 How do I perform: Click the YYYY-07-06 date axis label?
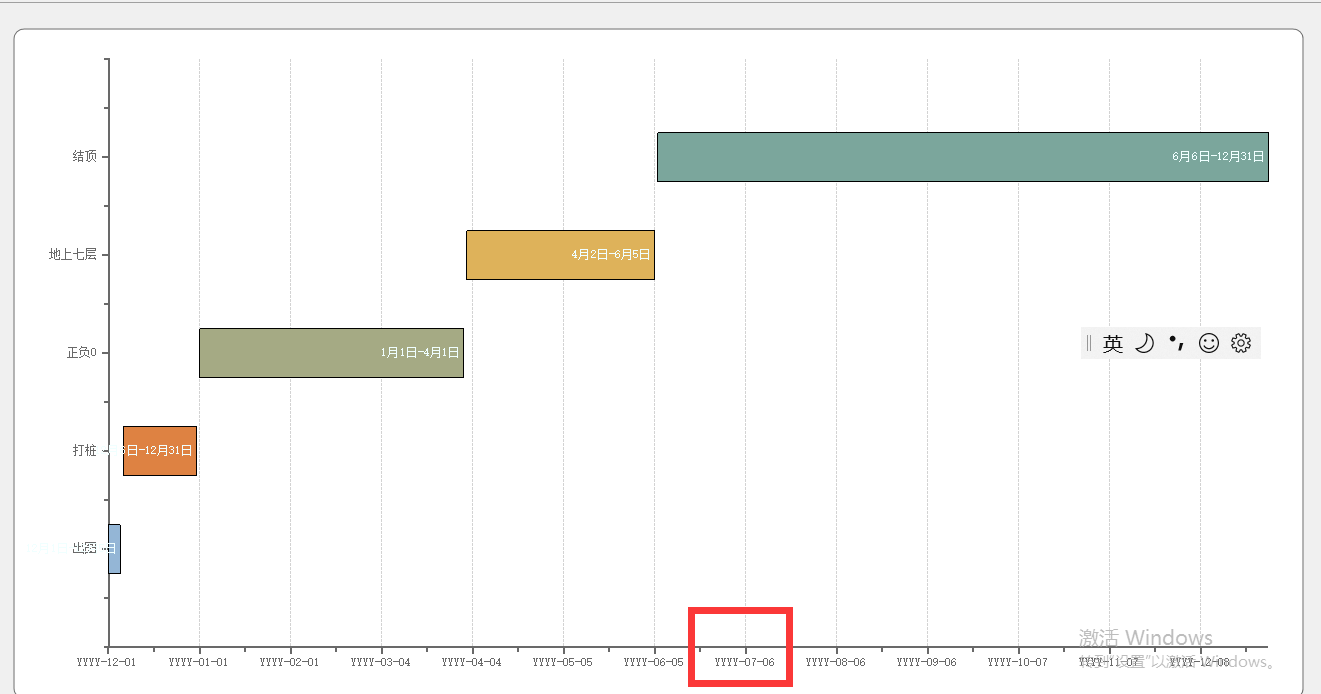(744, 662)
